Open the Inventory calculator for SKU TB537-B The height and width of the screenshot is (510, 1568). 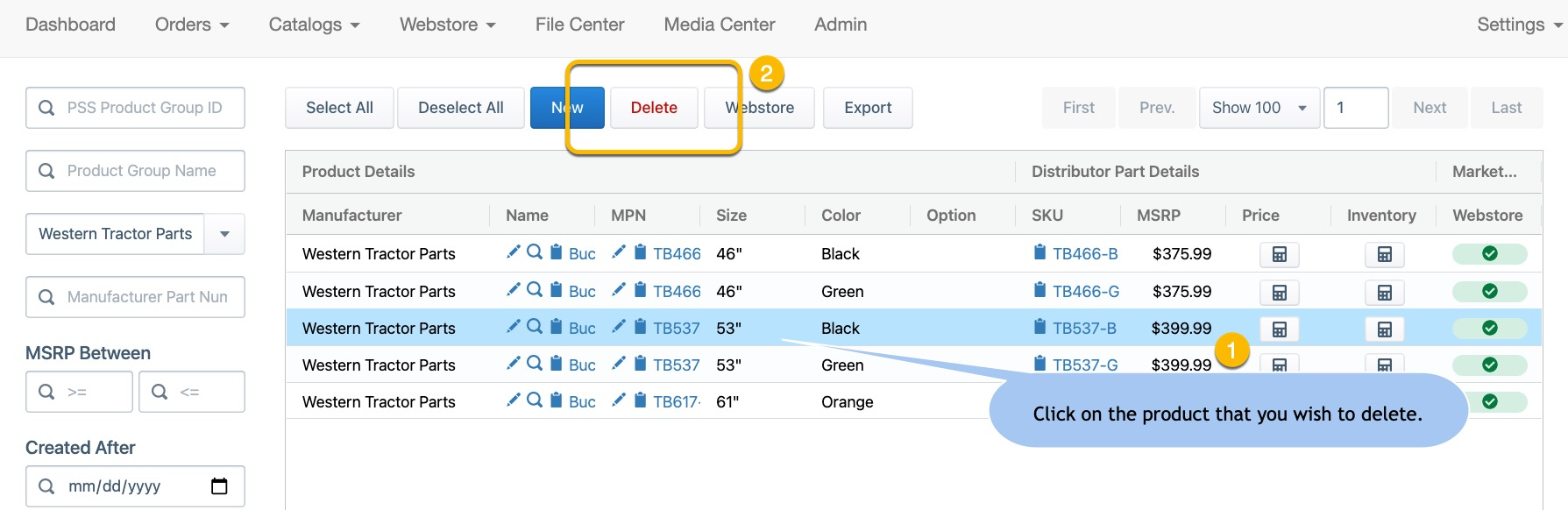[x=1384, y=329]
